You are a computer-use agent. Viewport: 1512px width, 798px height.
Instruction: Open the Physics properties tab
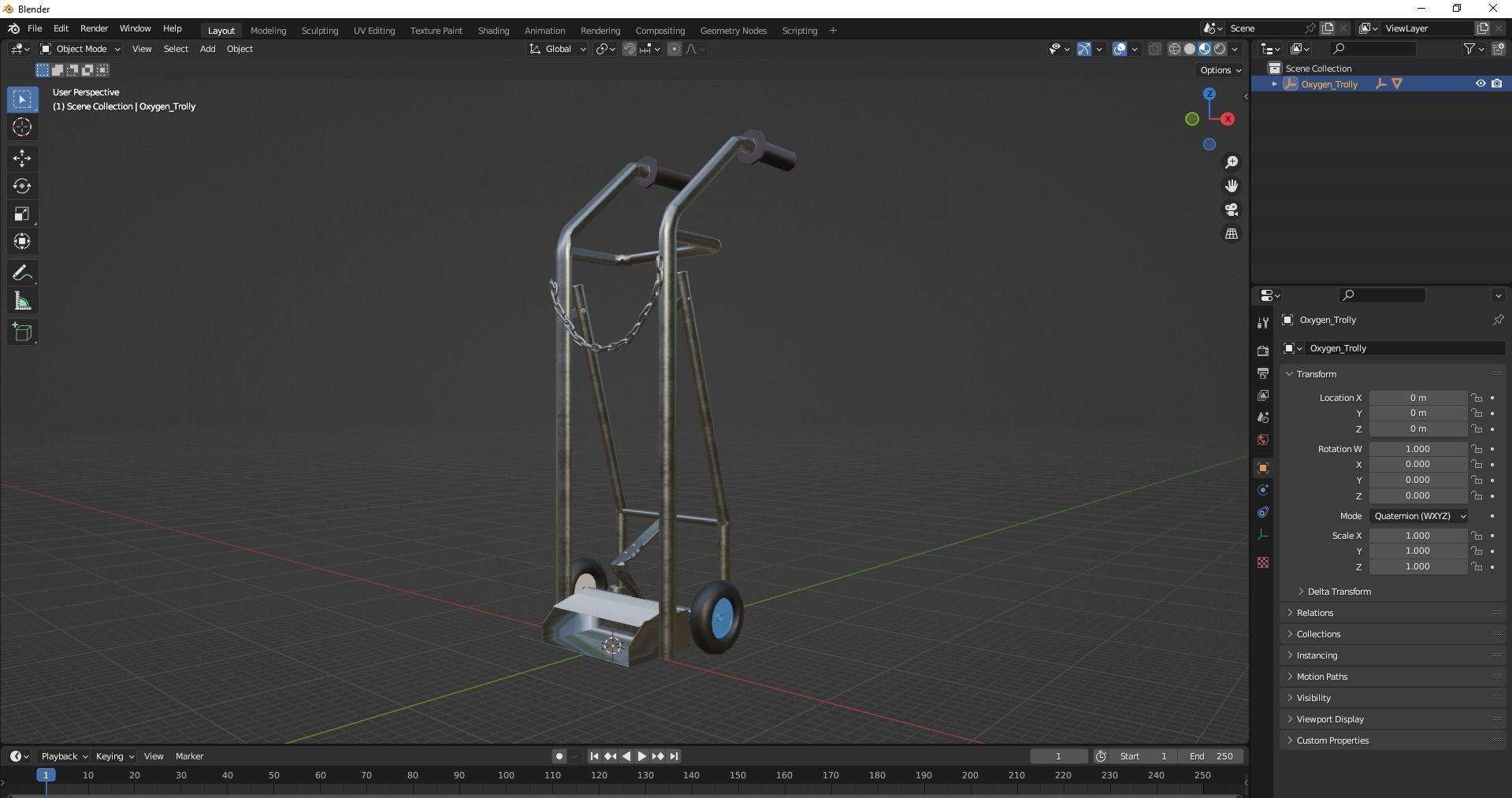(1263, 490)
